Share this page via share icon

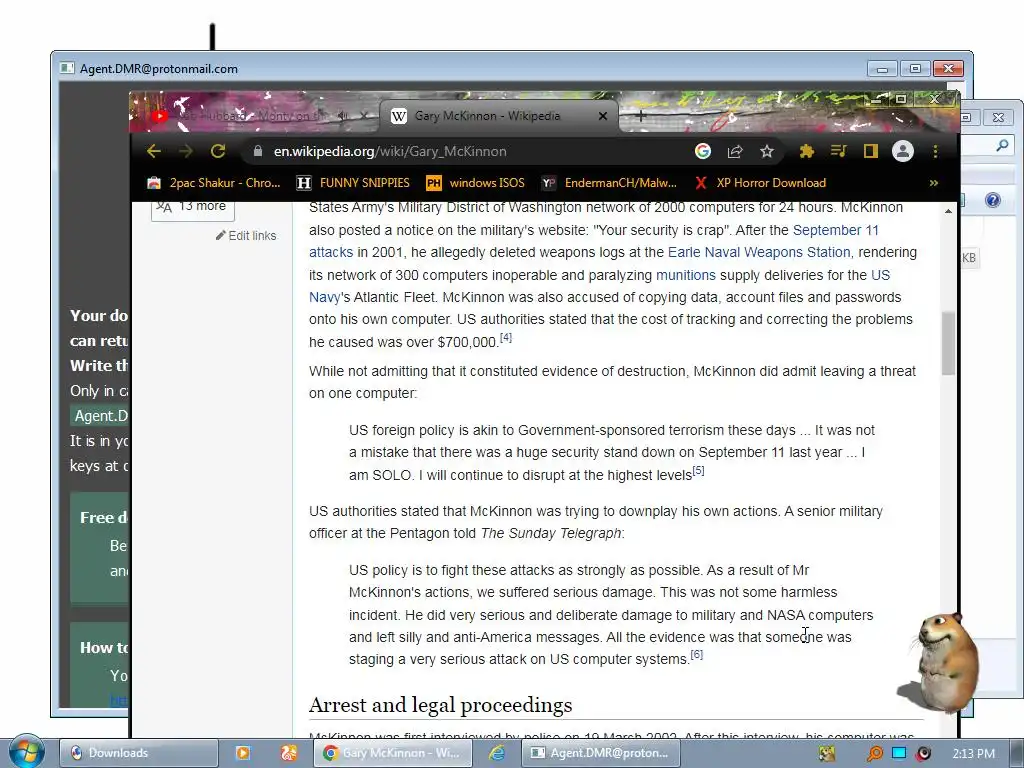tap(735, 152)
